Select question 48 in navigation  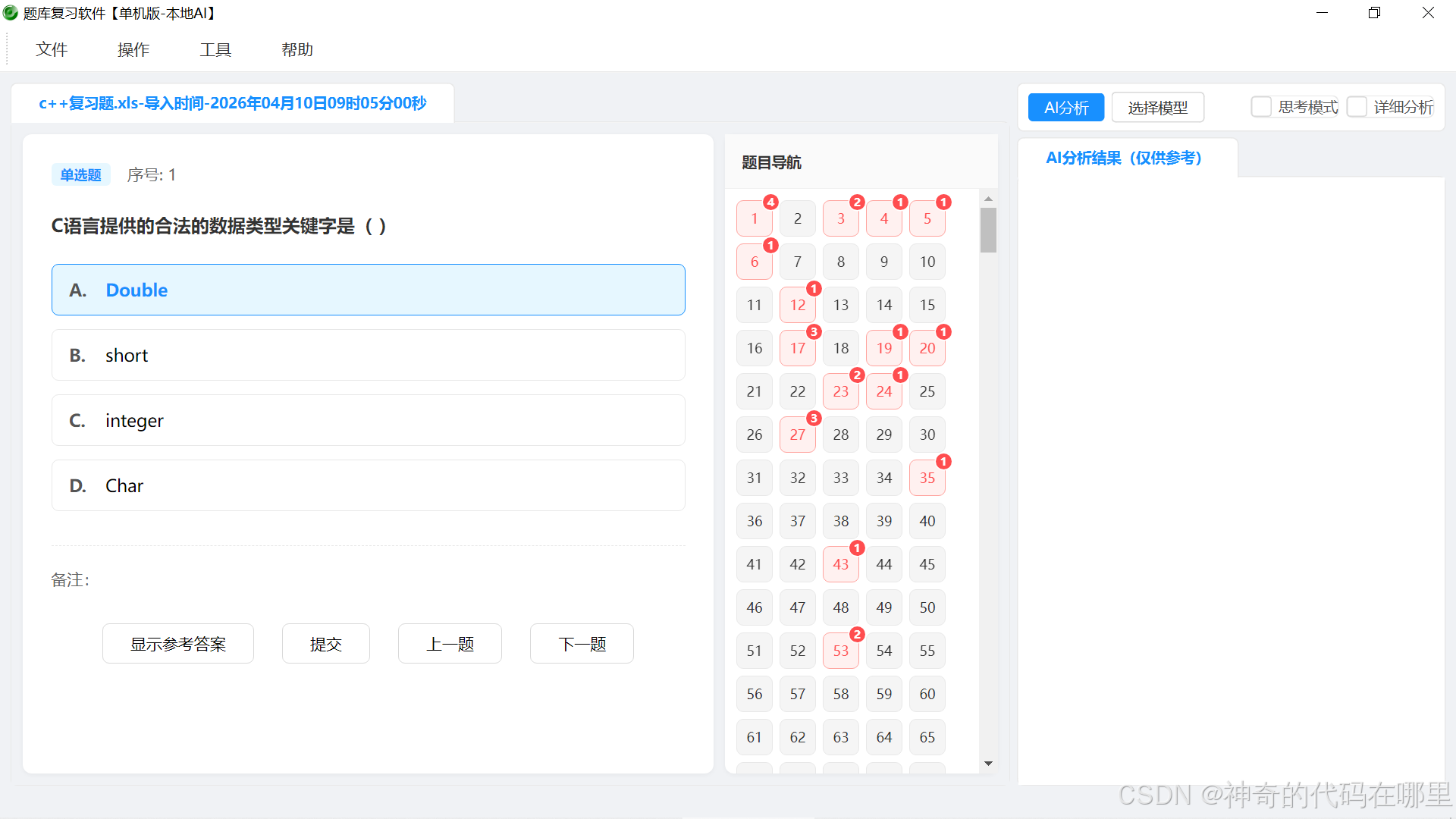tap(841, 607)
